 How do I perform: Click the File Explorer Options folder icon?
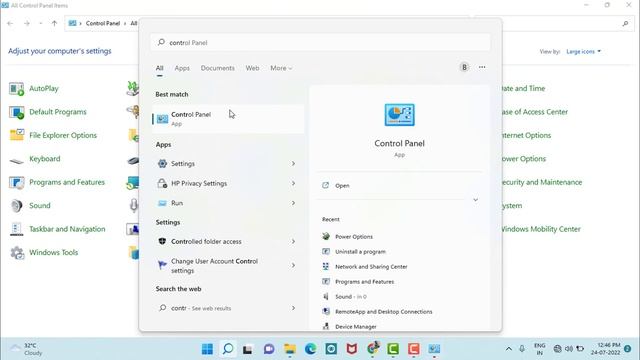click(x=17, y=135)
